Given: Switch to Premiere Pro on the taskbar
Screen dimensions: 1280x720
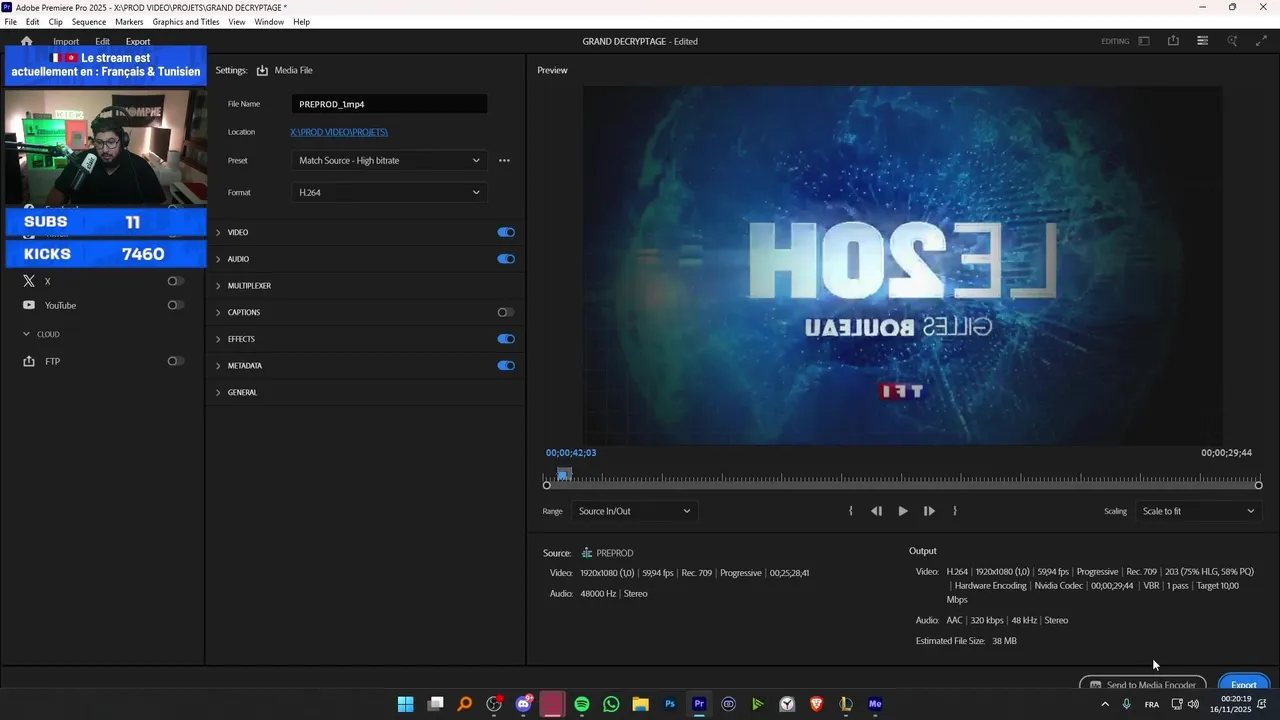Looking at the screenshot, I should pos(699,704).
